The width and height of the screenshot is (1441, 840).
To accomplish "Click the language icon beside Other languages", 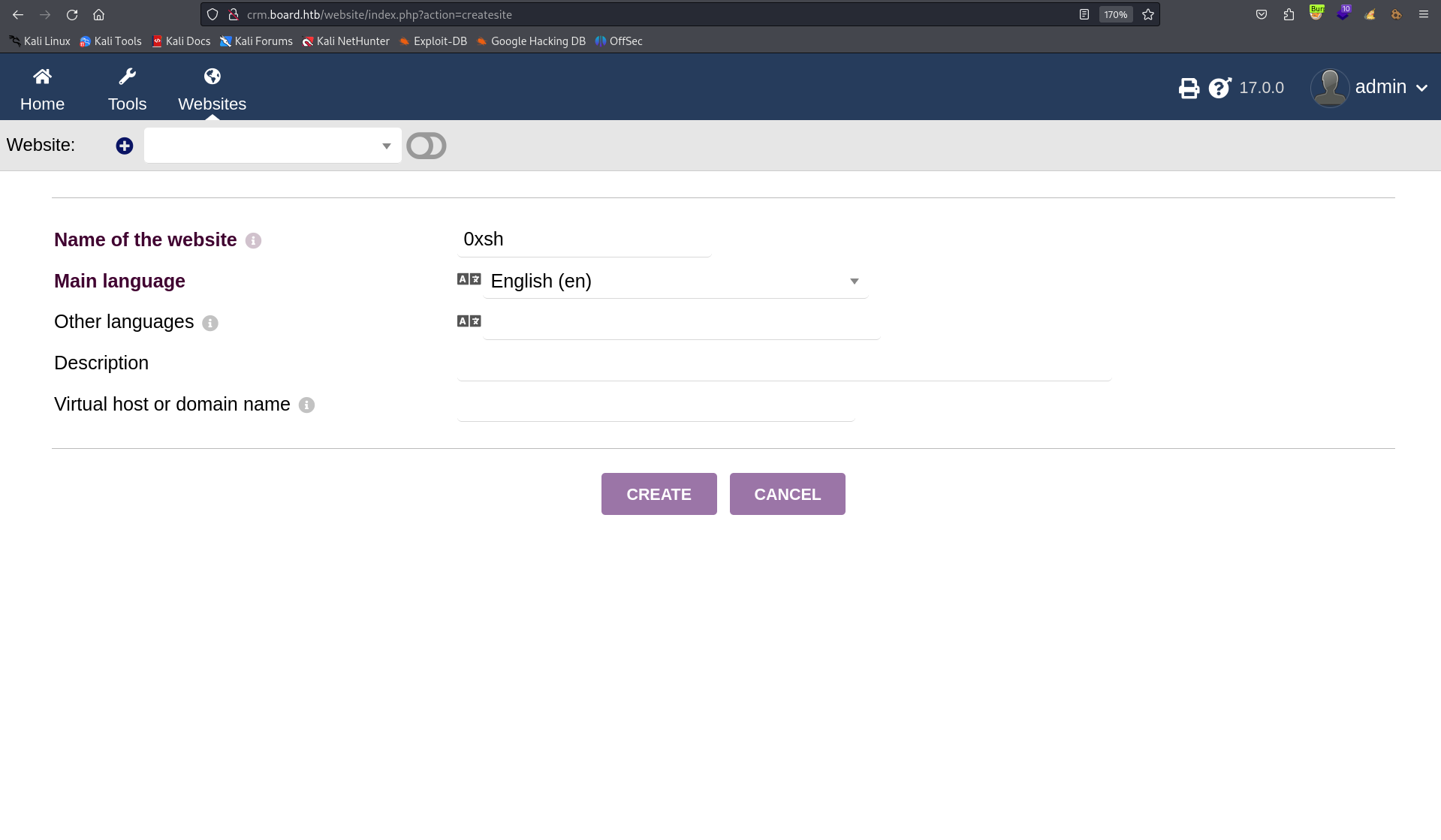I will (469, 321).
